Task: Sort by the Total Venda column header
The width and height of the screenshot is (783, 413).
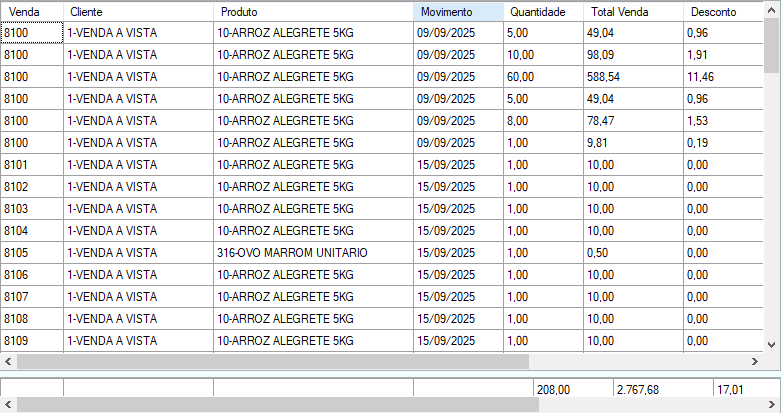Action: tap(632, 12)
